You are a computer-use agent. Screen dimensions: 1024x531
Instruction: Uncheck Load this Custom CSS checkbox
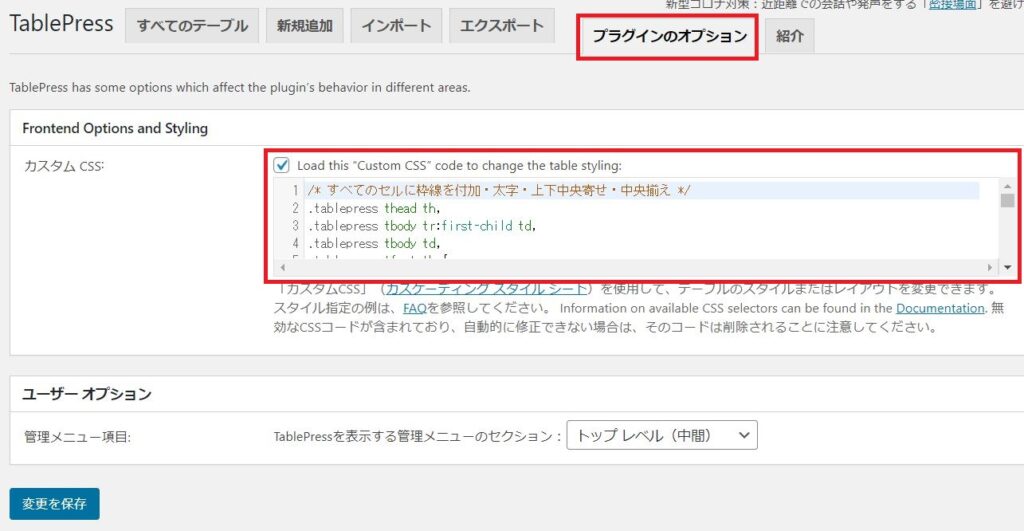281,165
